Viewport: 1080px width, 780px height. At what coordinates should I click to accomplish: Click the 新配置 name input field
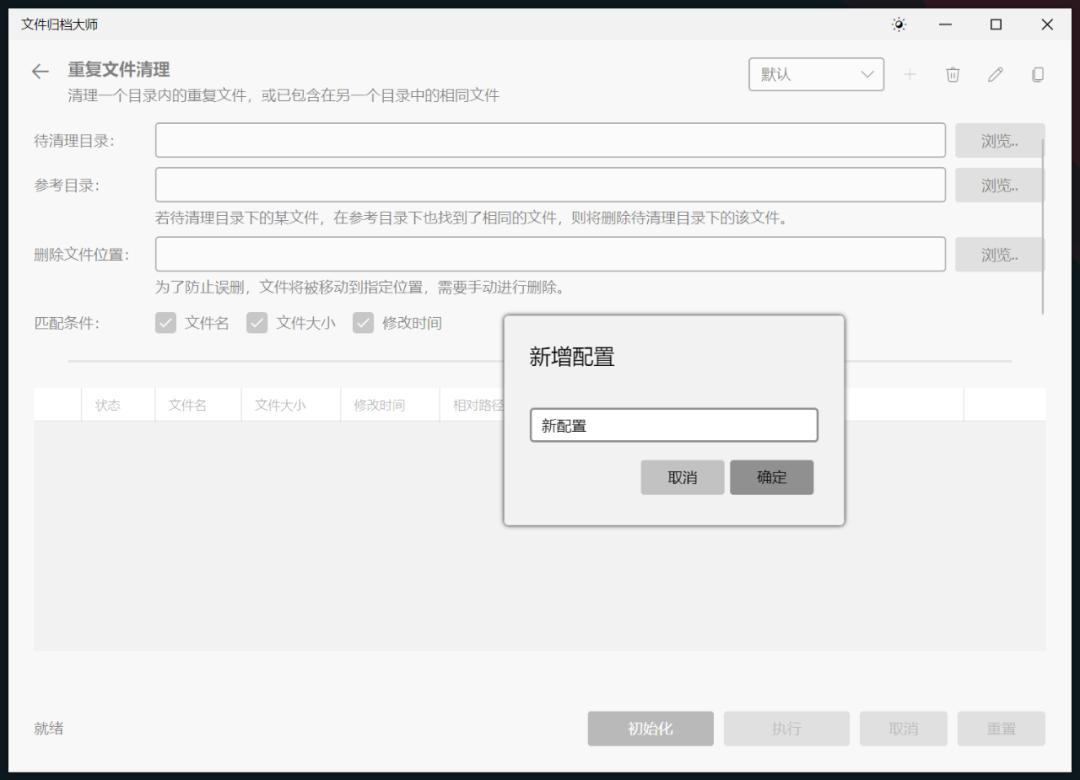[x=674, y=425]
